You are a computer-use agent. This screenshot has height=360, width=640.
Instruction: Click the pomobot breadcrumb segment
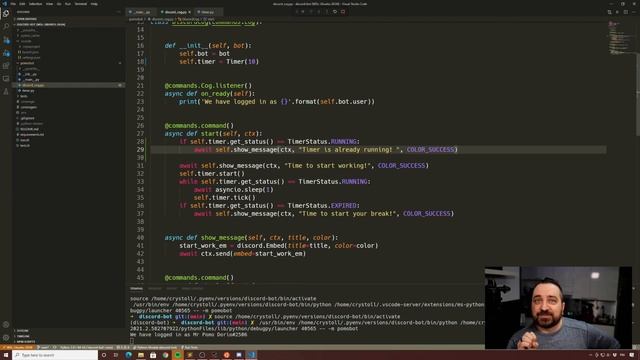pyautogui.click(x=136, y=19)
